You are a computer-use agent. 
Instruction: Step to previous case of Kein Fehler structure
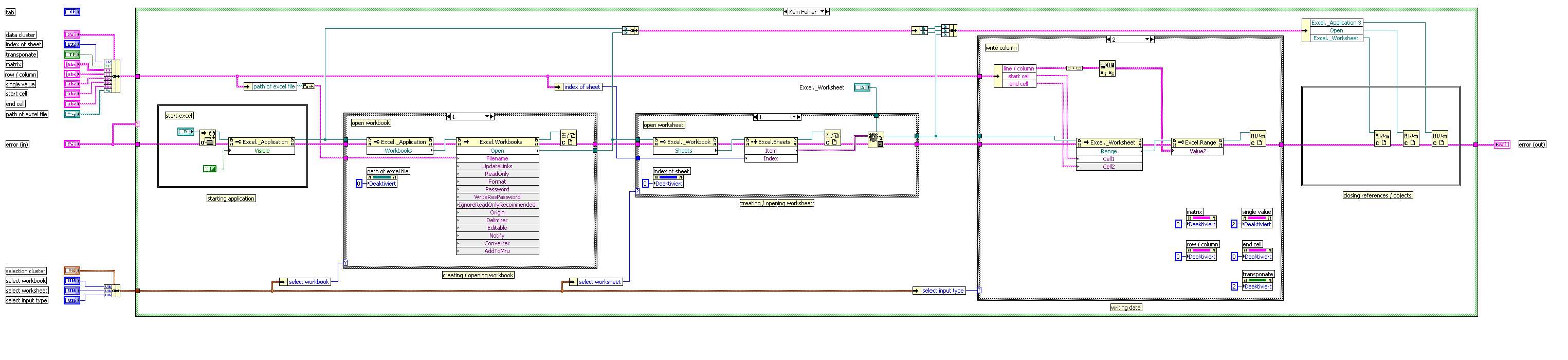(786, 12)
